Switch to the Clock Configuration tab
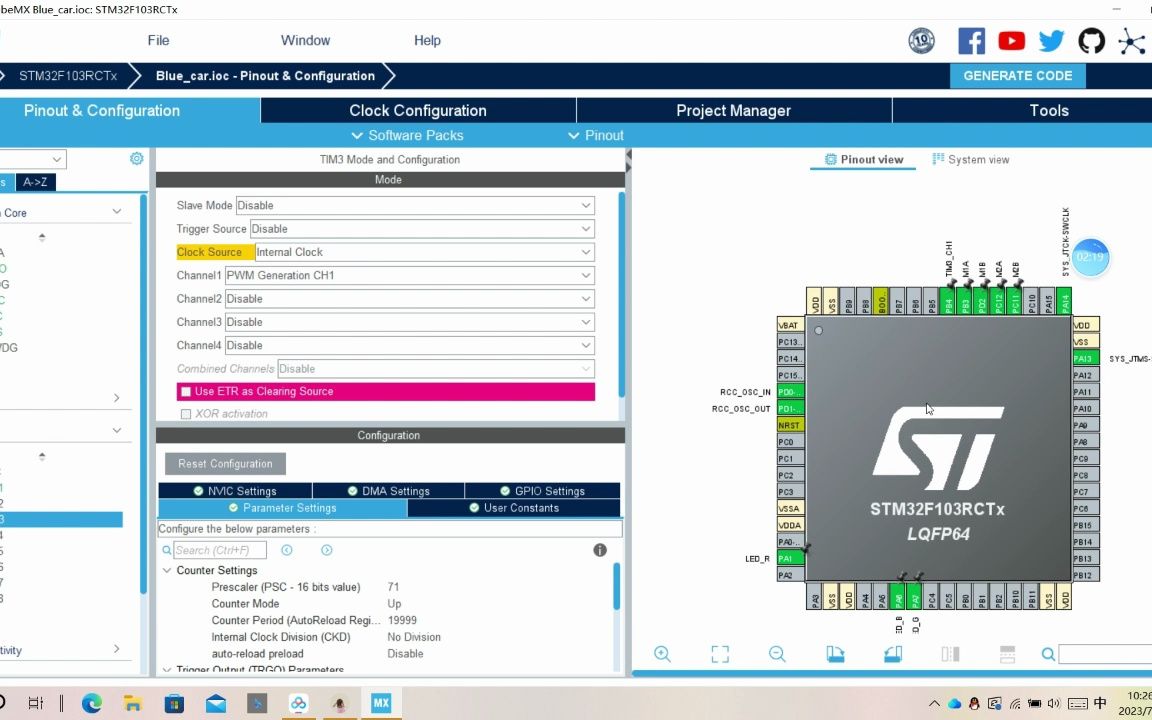 coord(417,110)
